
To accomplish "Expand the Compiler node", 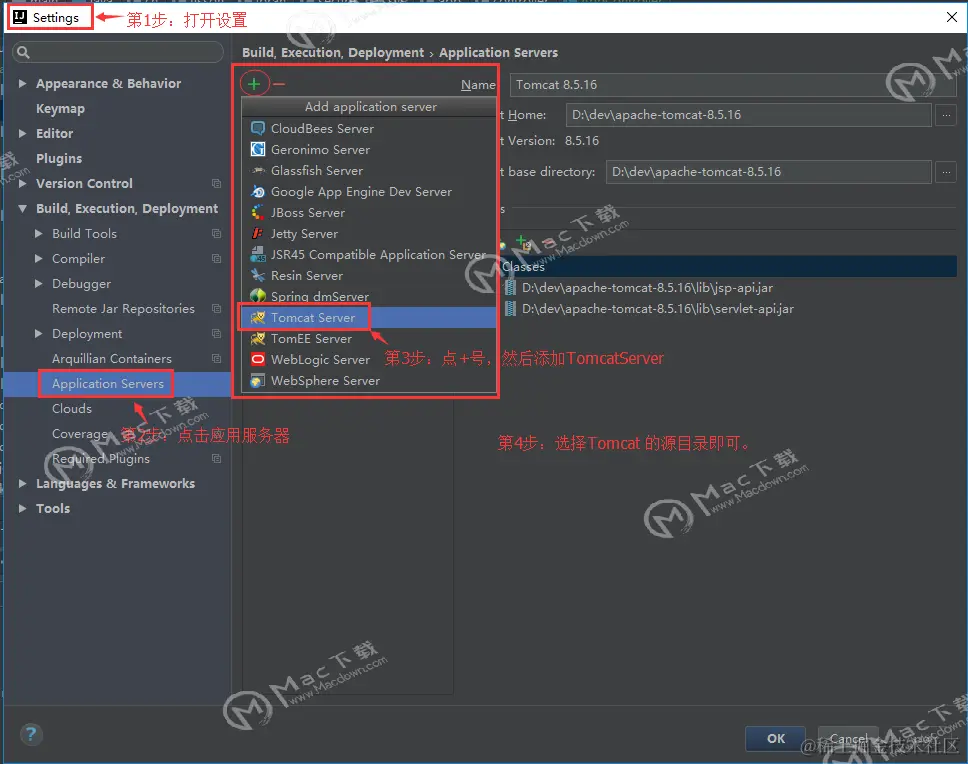I will (38, 259).
